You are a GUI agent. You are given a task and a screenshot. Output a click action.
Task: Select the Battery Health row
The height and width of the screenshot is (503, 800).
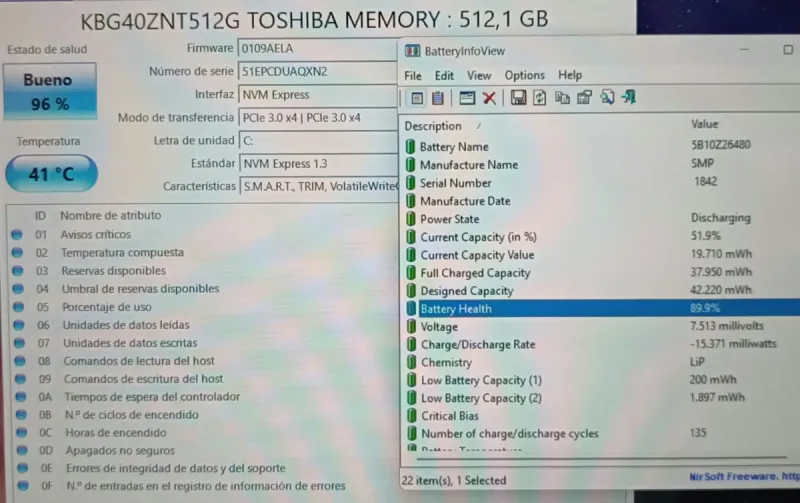click(601, 308)
